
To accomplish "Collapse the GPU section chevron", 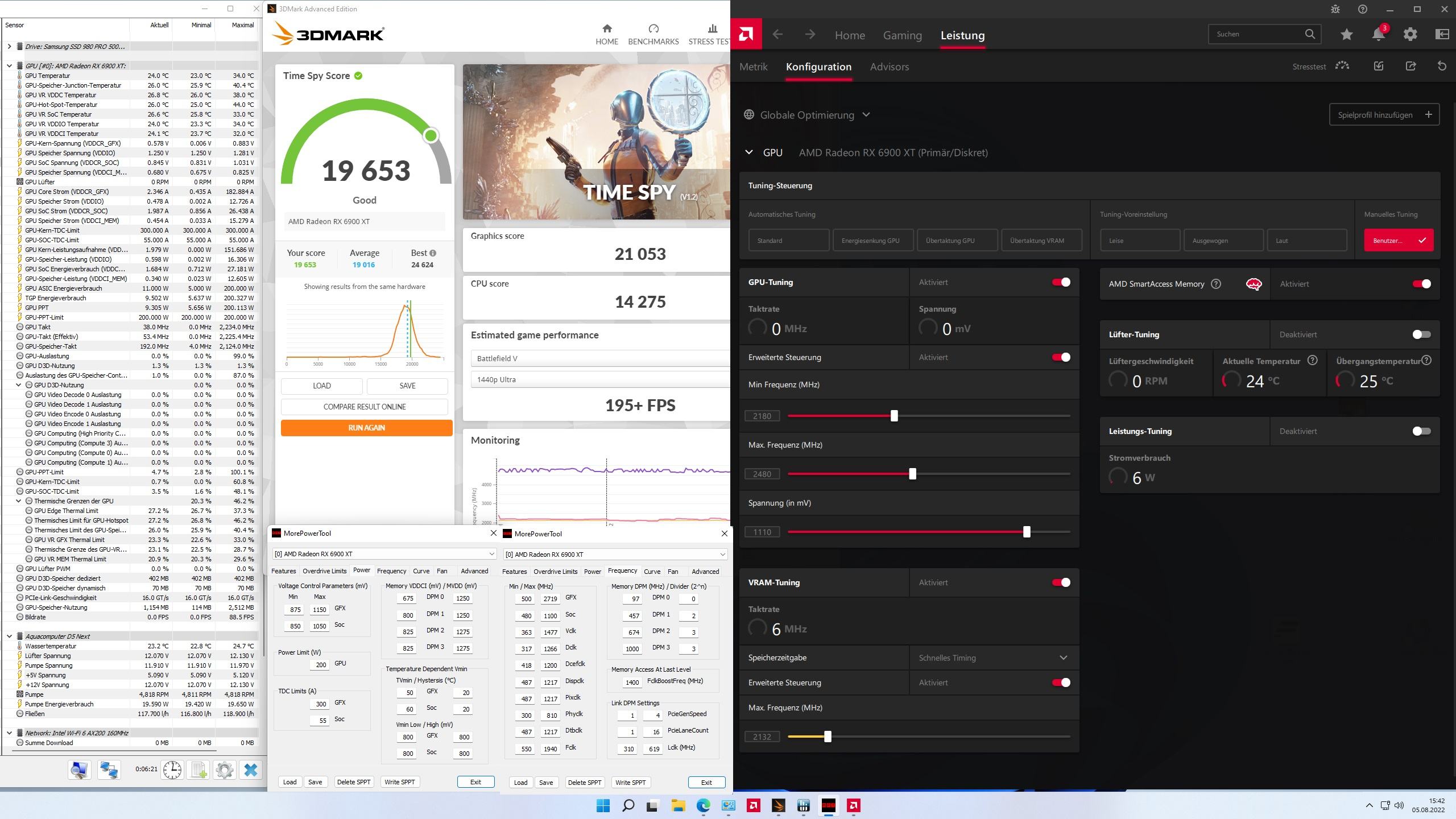I will [749, 152].
